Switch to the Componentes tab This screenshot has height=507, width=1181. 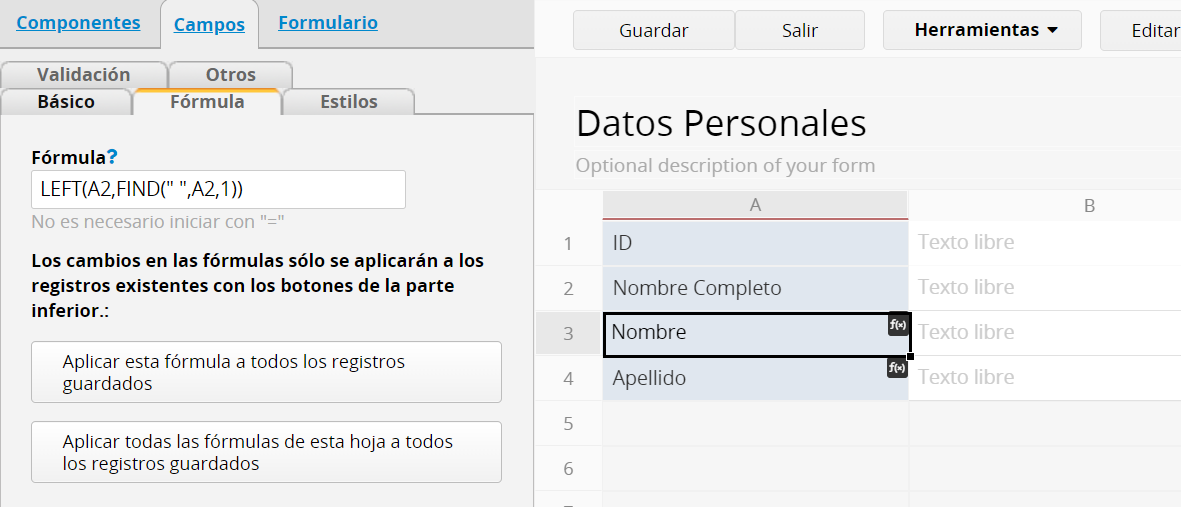78,23
